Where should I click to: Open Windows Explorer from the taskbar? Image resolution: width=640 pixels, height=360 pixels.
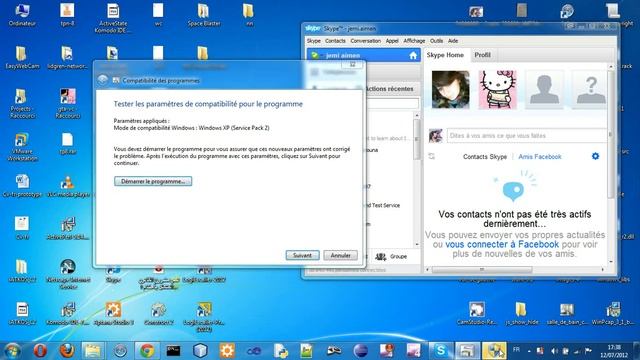93,351
